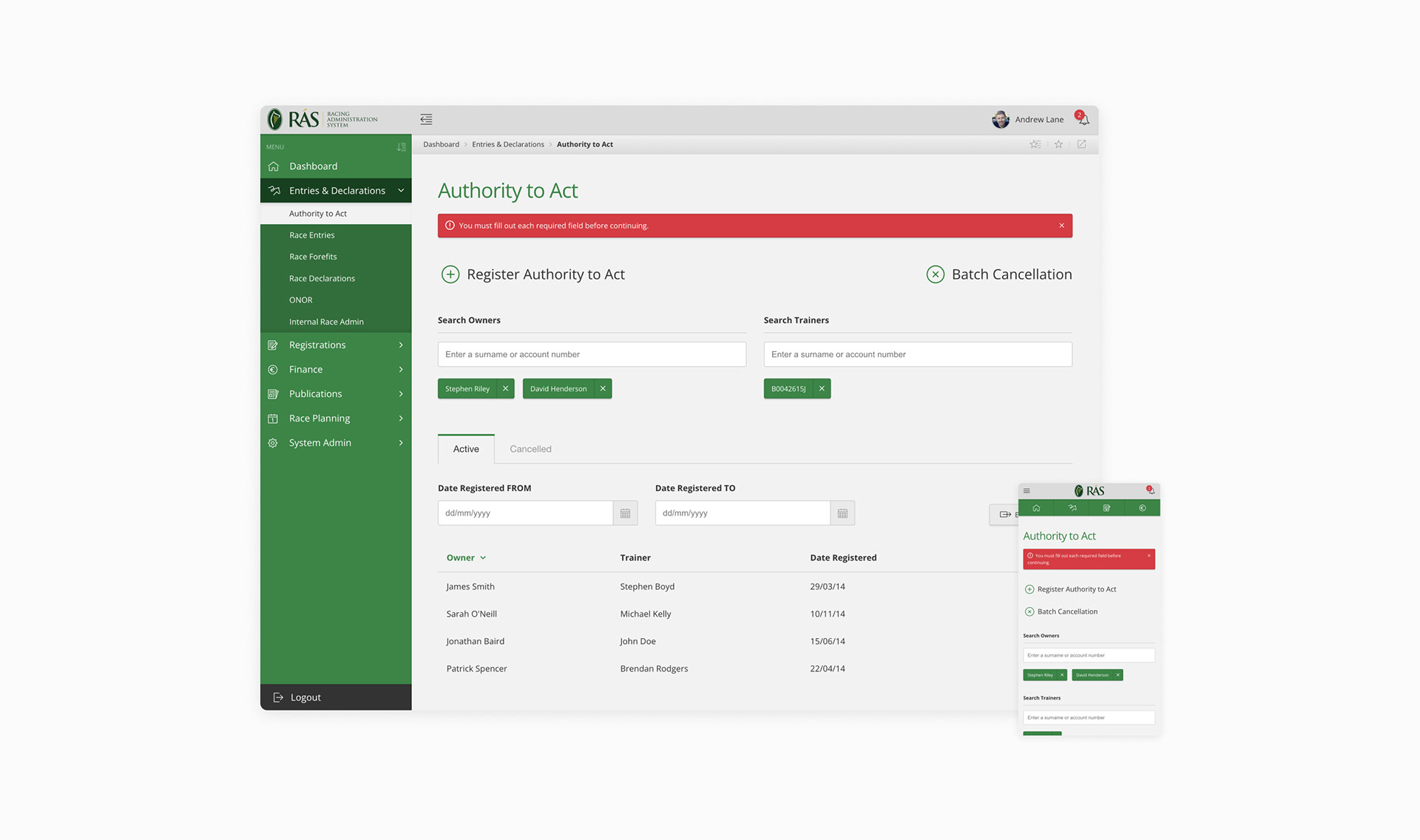The height and width of the screenshot is (840, 1420).
Task: Collapse the Entries & Declarations section
Action: pos(401,191)
